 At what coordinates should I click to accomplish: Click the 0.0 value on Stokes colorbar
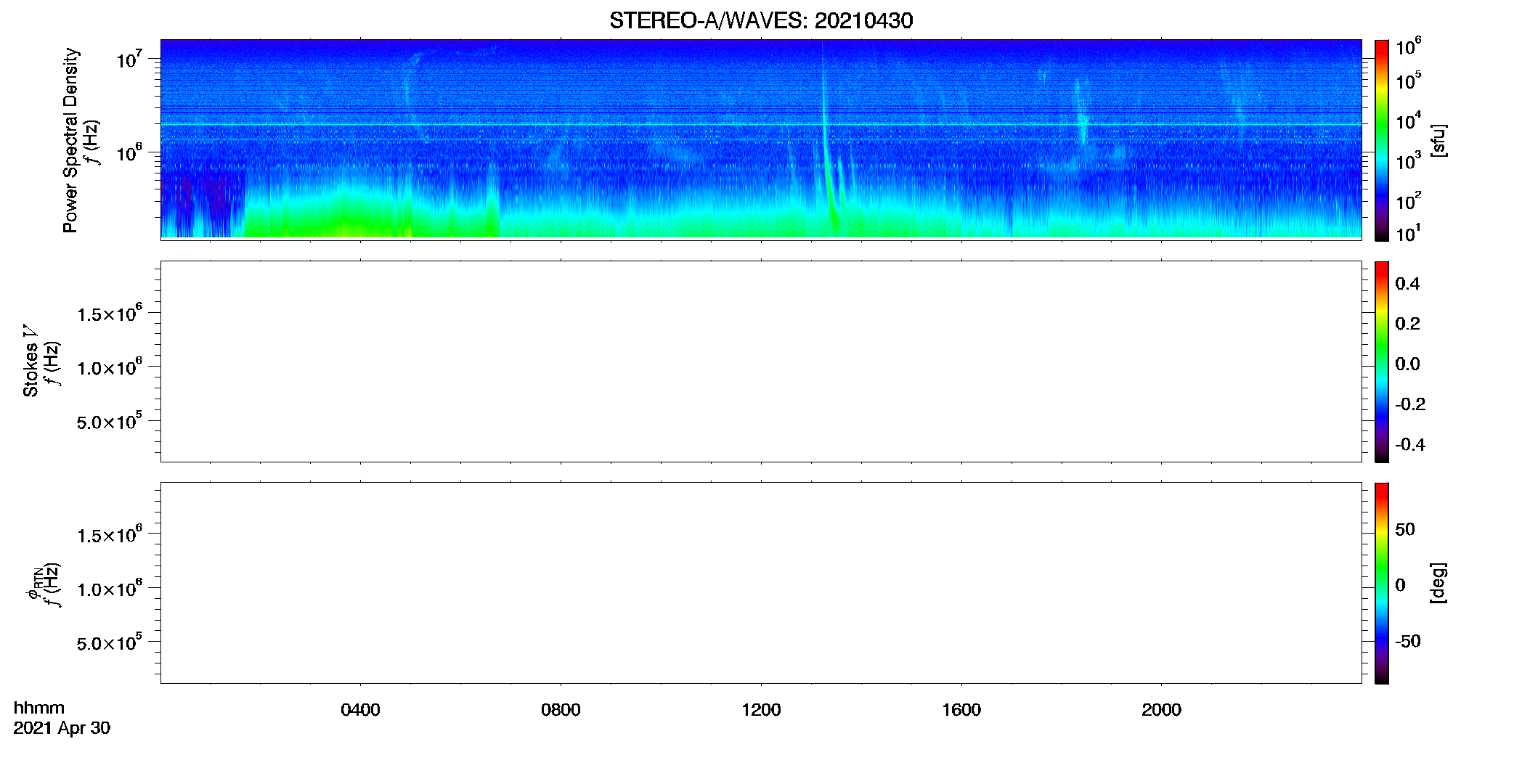pyautogui.click(x=1407, y=364)
